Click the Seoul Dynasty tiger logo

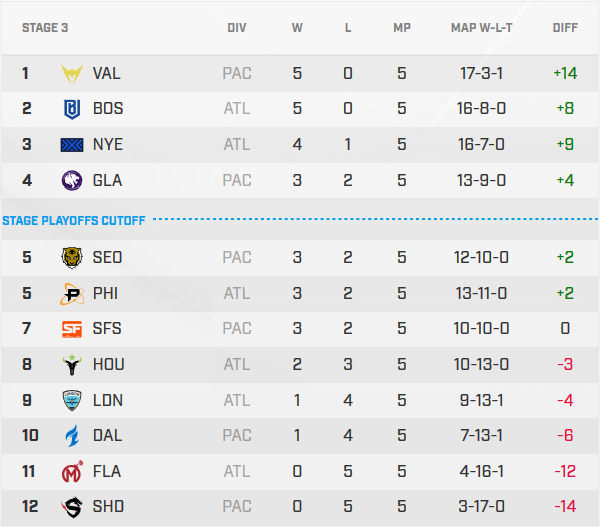[73, 258]
